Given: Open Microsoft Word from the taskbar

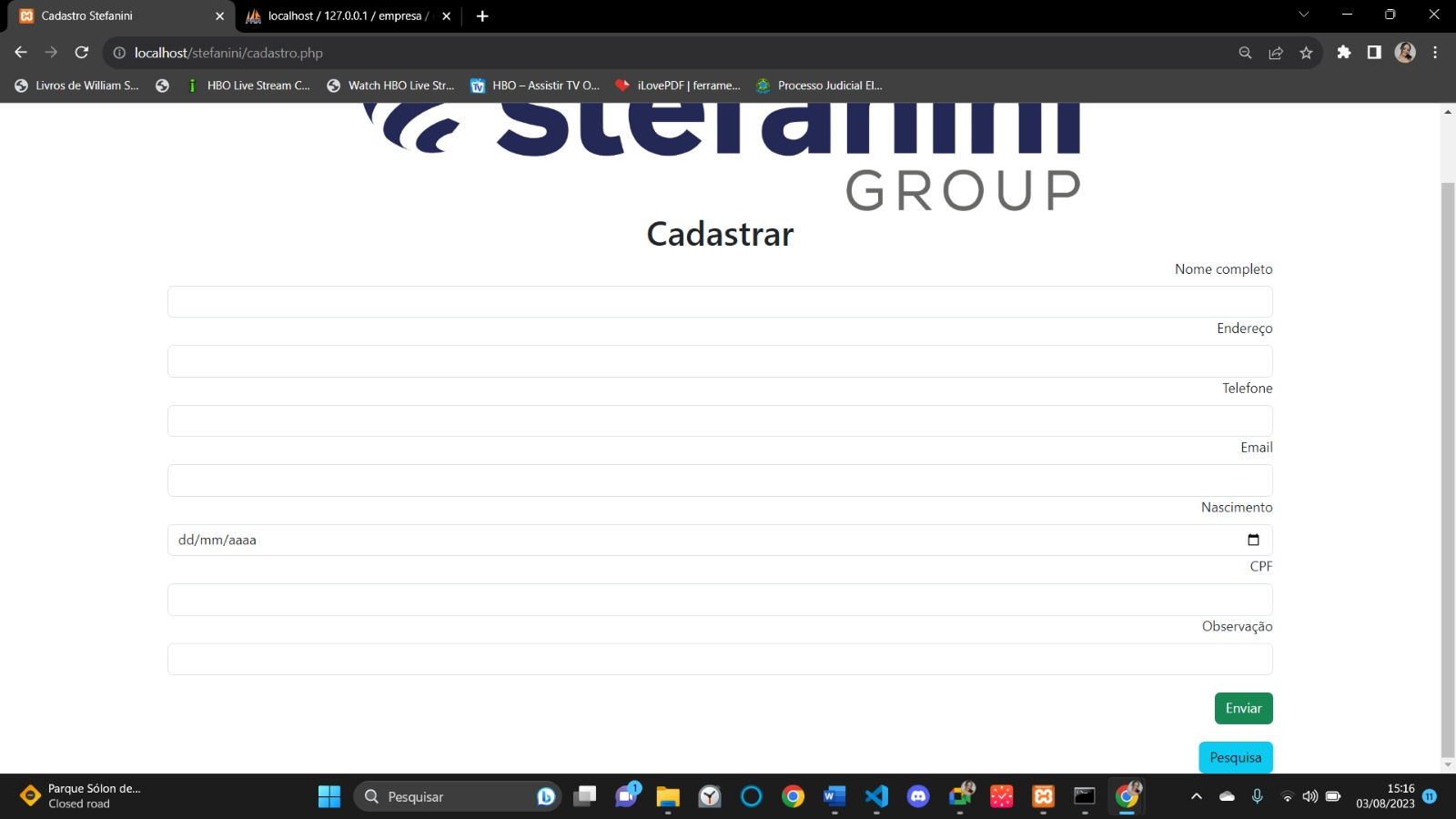Looking at the screenshot, I should 834,796.
